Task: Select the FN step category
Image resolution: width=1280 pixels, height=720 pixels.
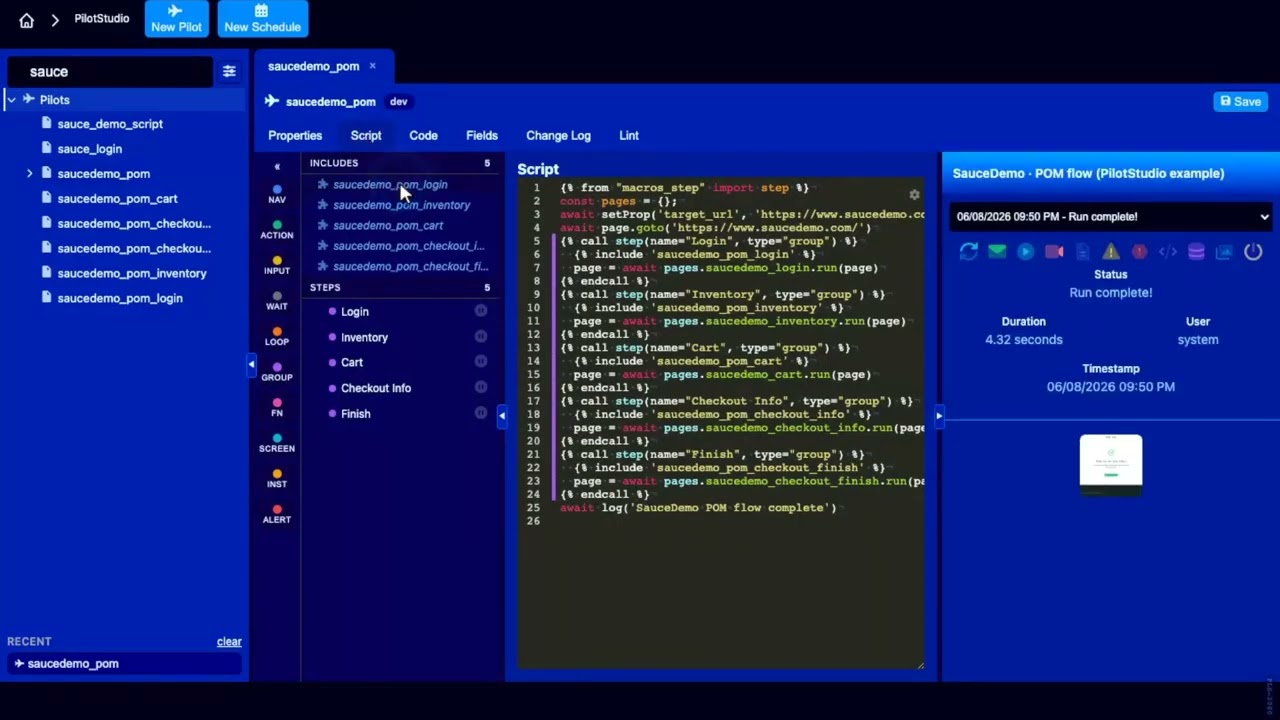Action: [x=277, y=407]
